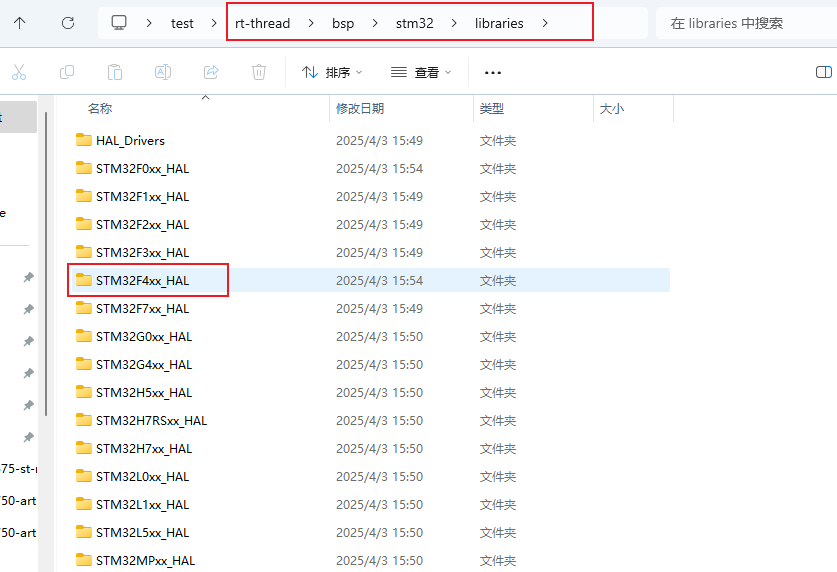The height and width of the screenshot is (572, 837).
Task: Sort by 大小 column header
Action: (x=612, y=108)
